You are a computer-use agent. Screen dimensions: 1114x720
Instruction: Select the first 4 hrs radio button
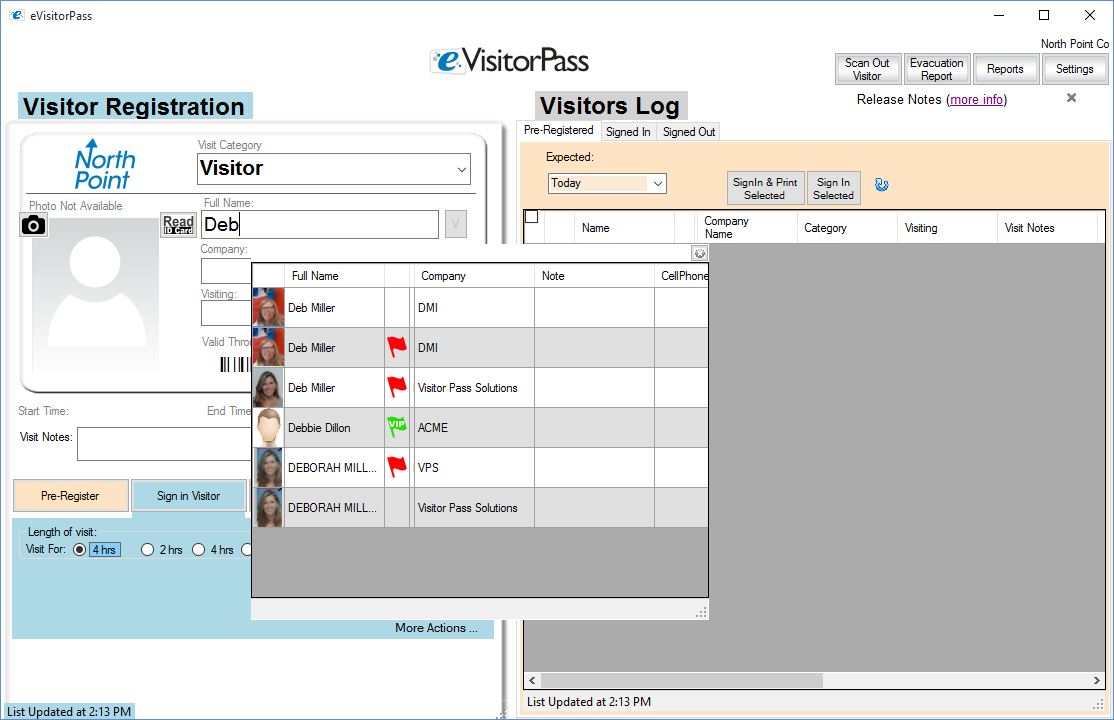(x=80, y=549)
